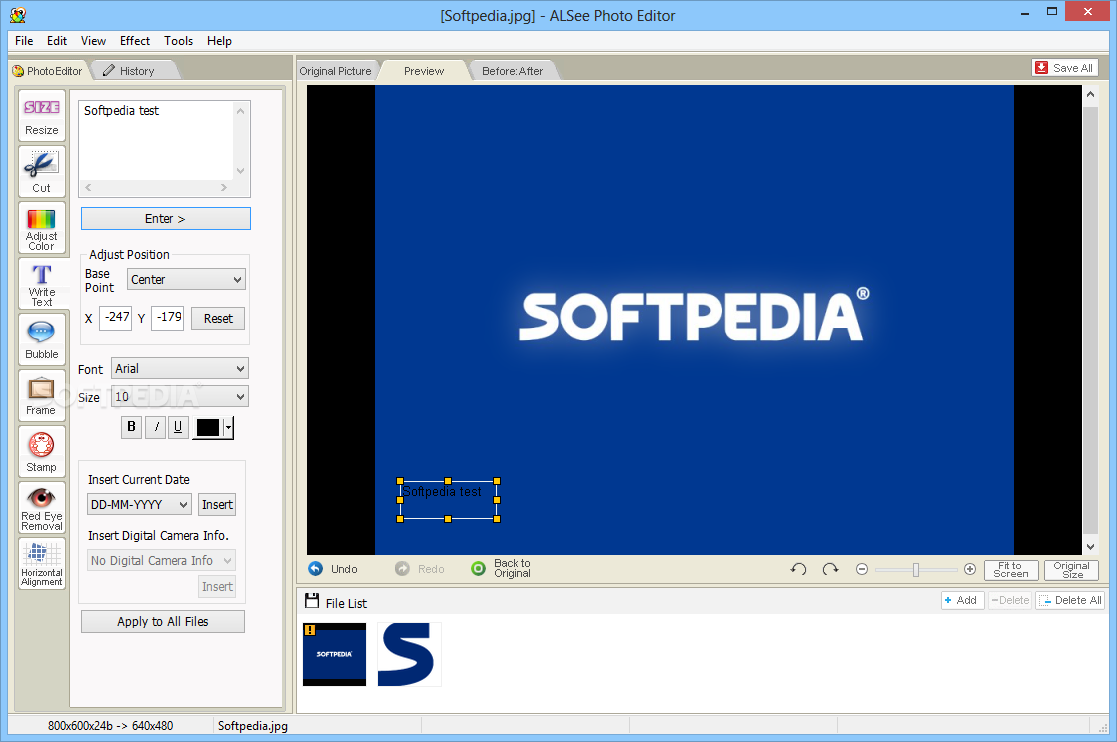The image size is (1117, 742).
Task: Click the black text color swatch
Action: pyautogui.click(x=208, y=427)
